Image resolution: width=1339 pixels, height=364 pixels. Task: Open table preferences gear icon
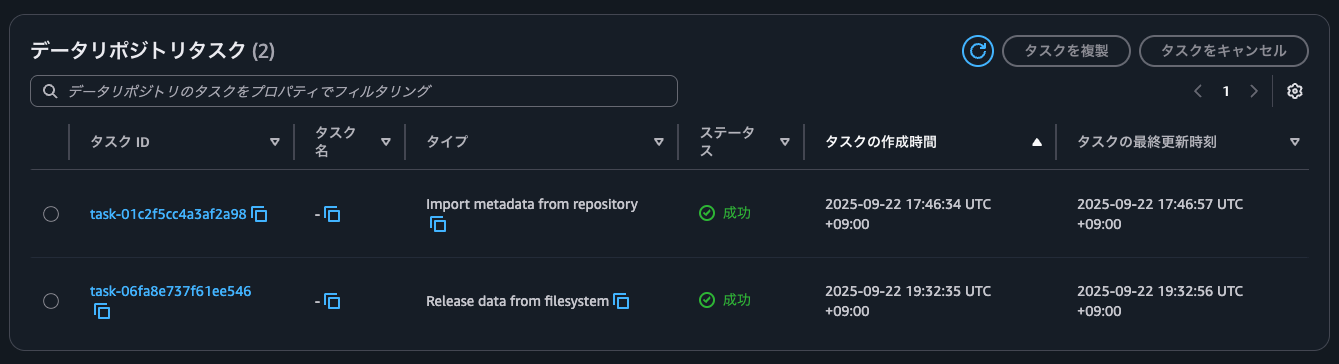(x=1295, y=91)
